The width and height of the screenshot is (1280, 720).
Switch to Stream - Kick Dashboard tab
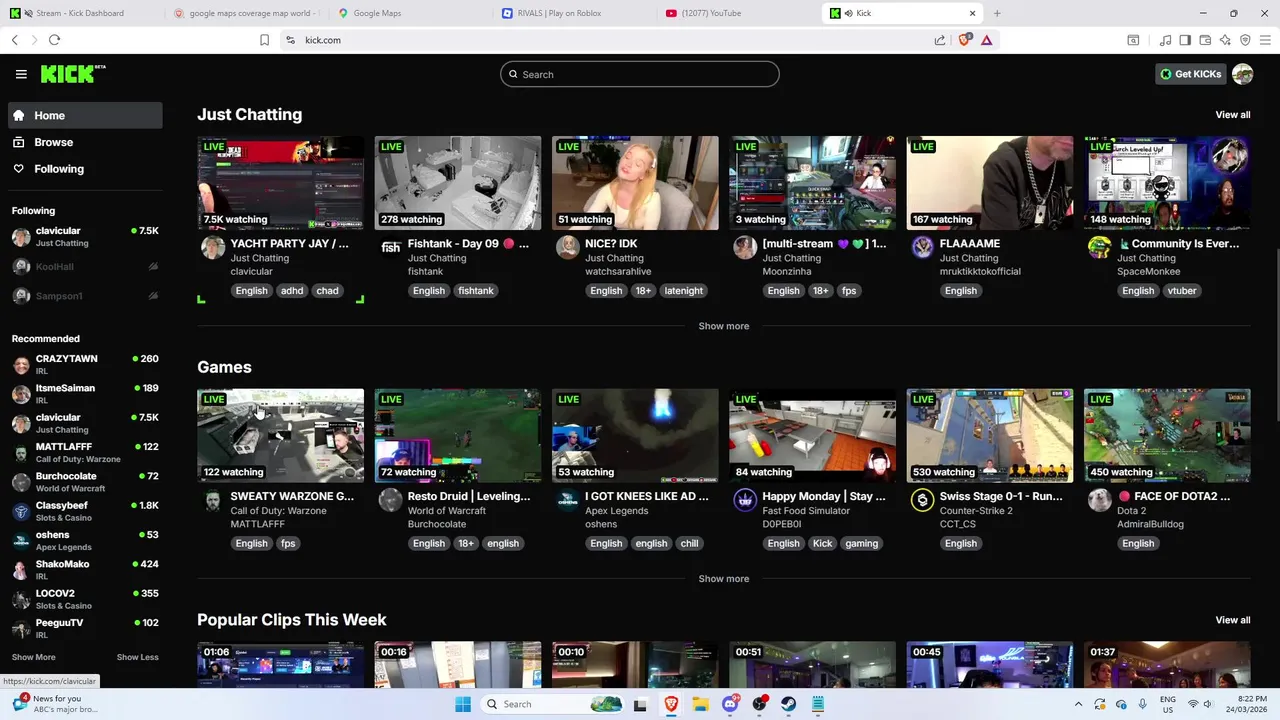click(83, 13)
